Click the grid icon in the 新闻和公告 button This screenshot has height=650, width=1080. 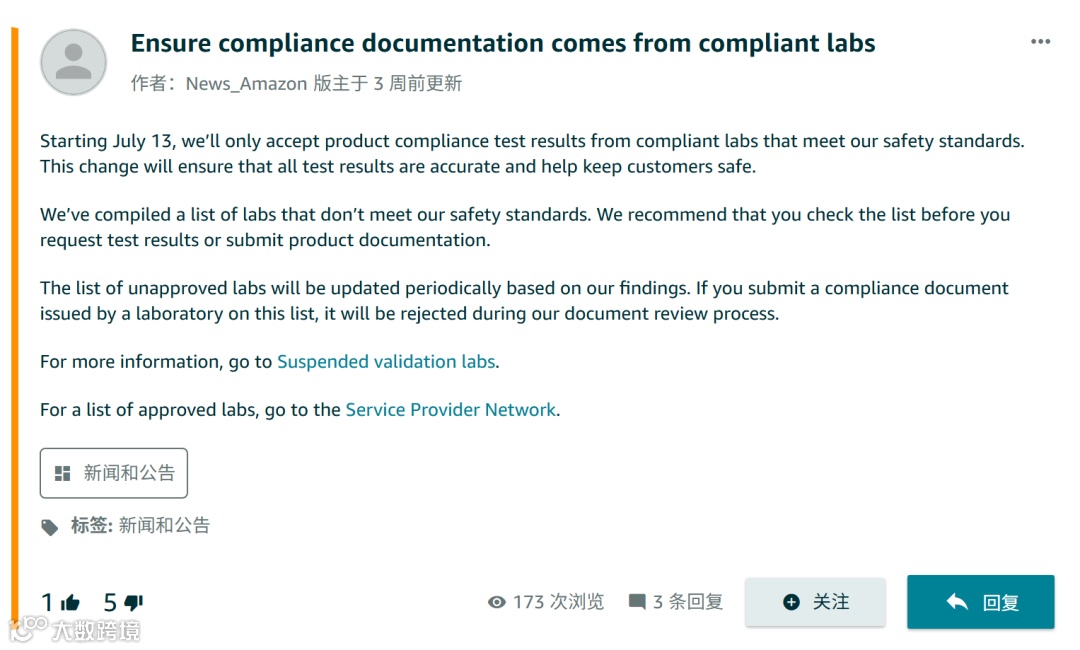(63, 473)
